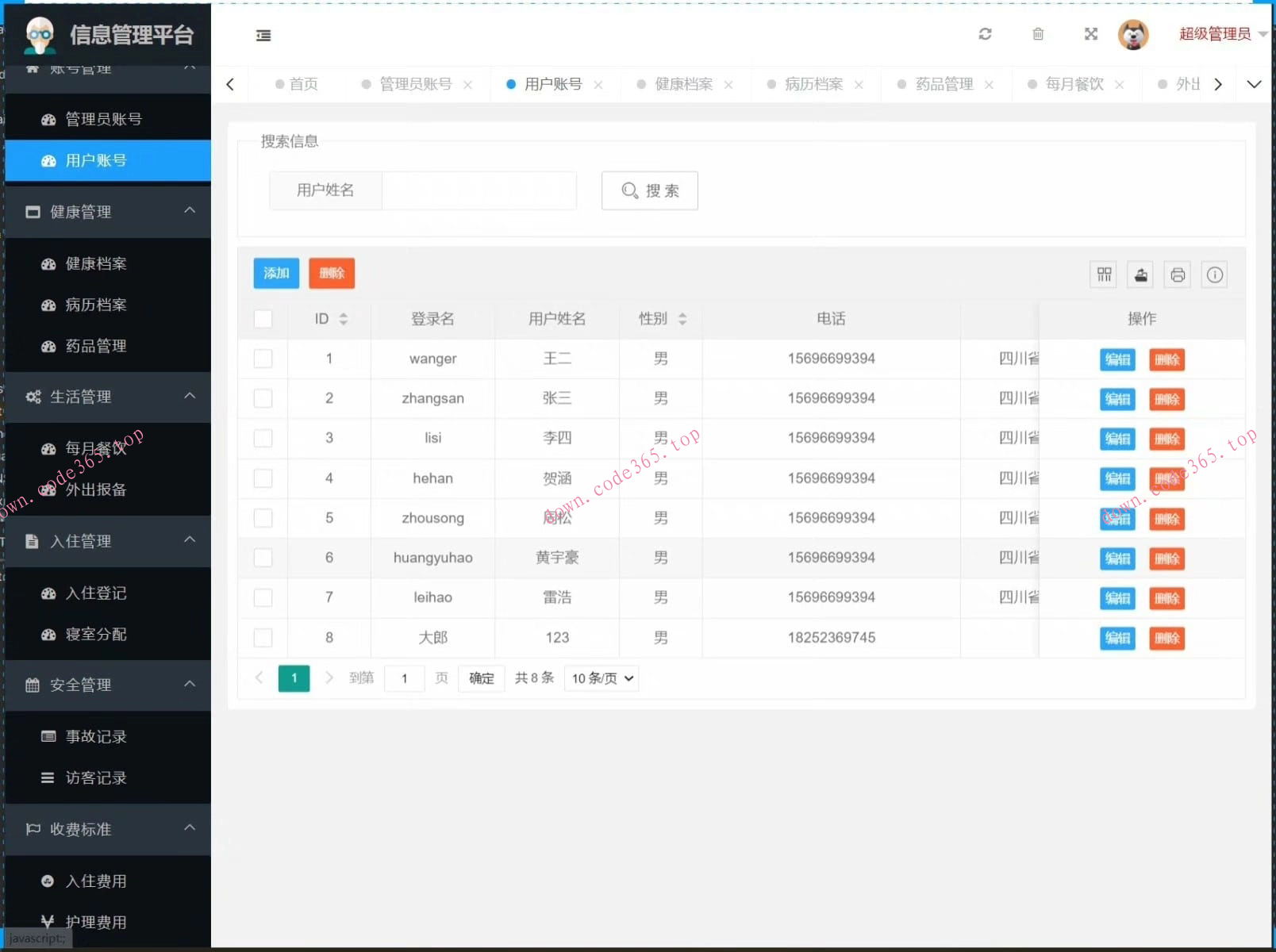Open the 10 条/页 page size dropdown
This screenshot has width=1276, height=952.
(x=601, y=678)
